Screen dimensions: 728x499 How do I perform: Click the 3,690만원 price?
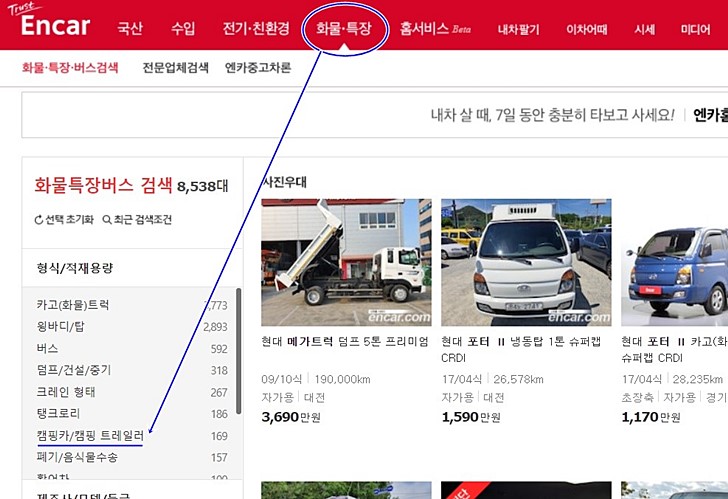291,417
